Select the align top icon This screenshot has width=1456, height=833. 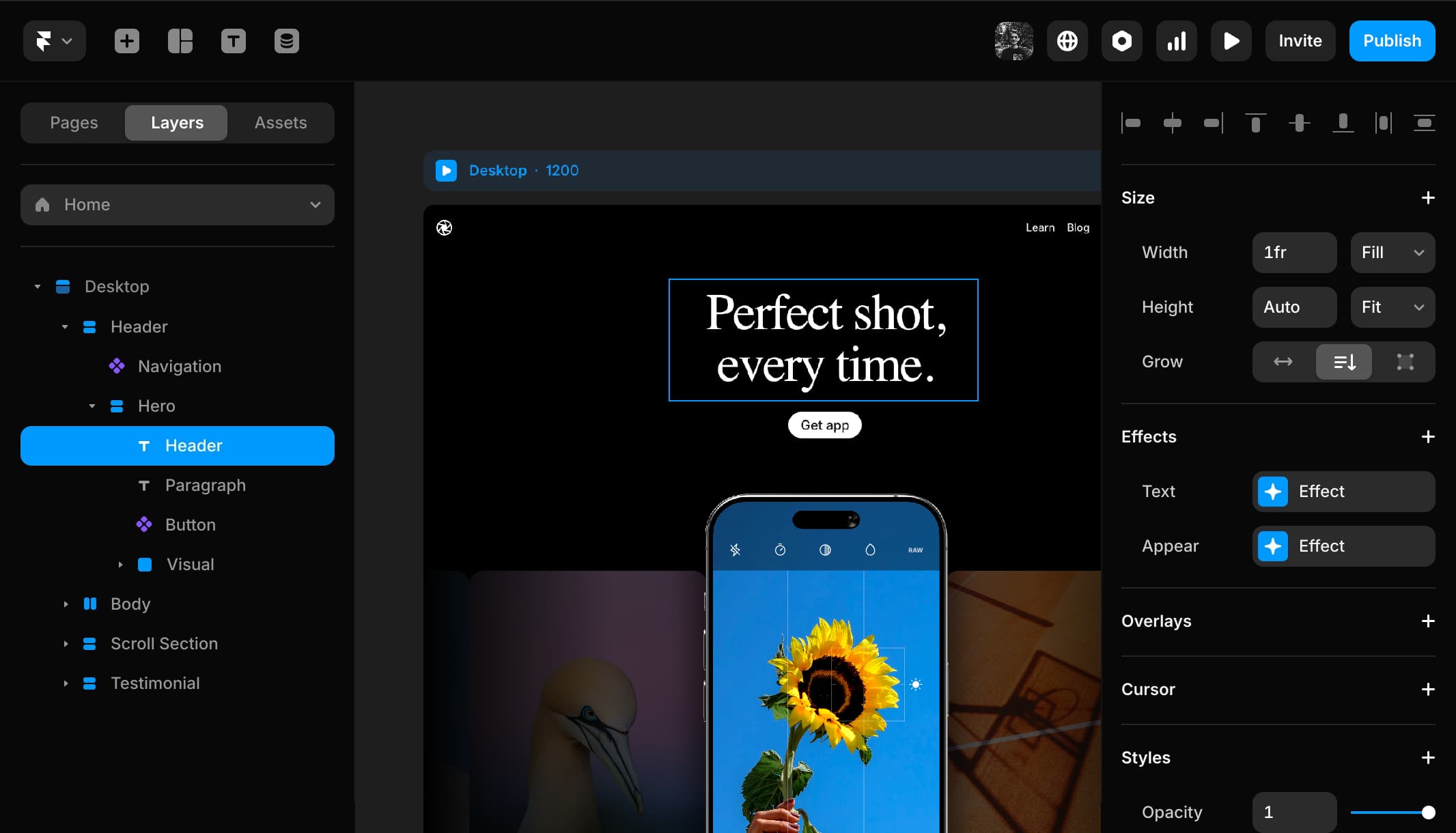click(x=1255, y=123)
